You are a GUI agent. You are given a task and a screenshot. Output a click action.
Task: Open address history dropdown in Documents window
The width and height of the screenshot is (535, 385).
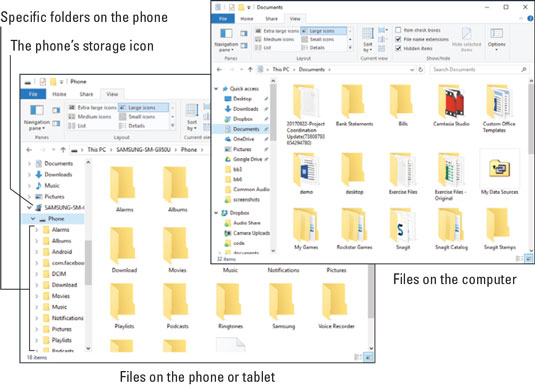(412, 70)
